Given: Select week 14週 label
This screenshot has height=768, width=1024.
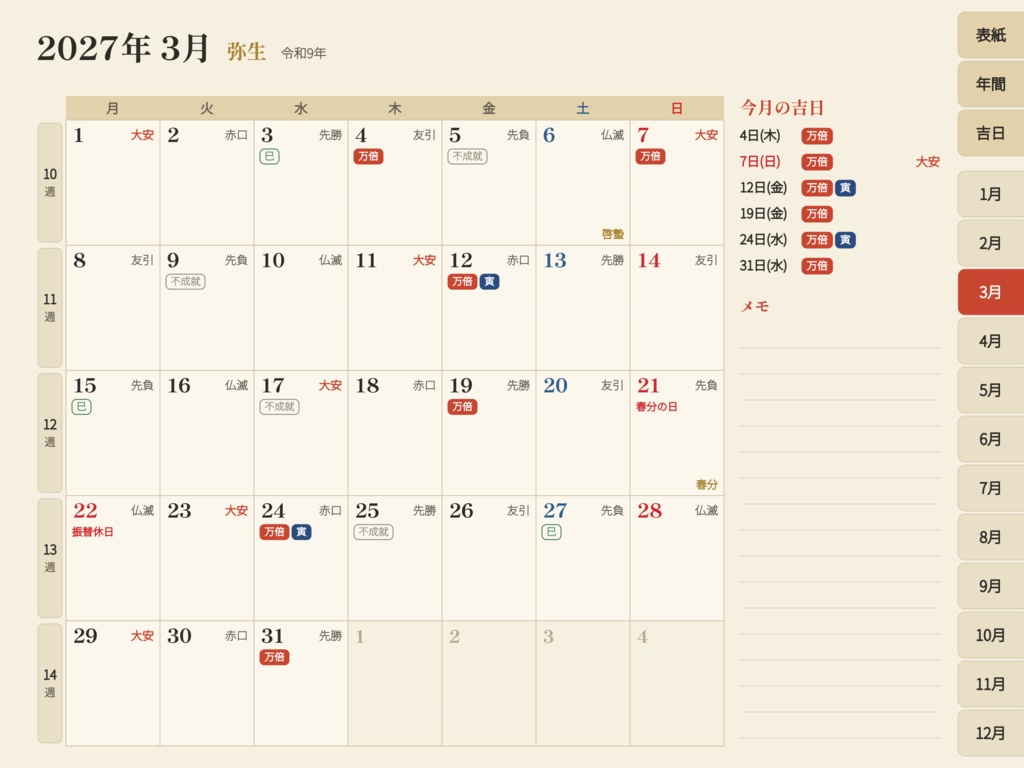Looking at the screenshot, I should pyautogui.click(x=50, y=683).
